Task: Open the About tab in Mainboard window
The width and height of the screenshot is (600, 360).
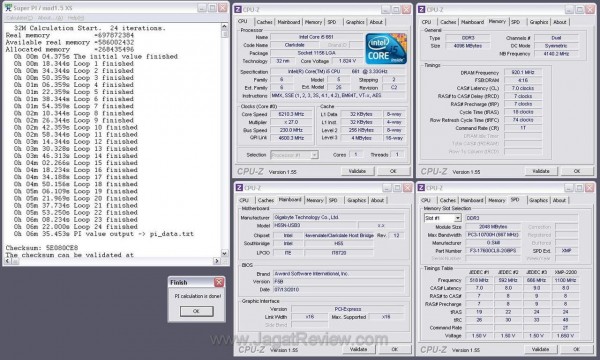Action: pos(377,200)
